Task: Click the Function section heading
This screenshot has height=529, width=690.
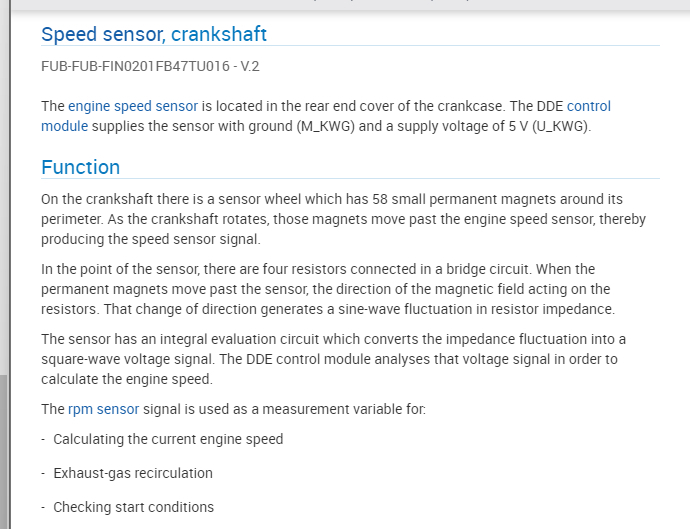Action: click(x=80, y=167)
